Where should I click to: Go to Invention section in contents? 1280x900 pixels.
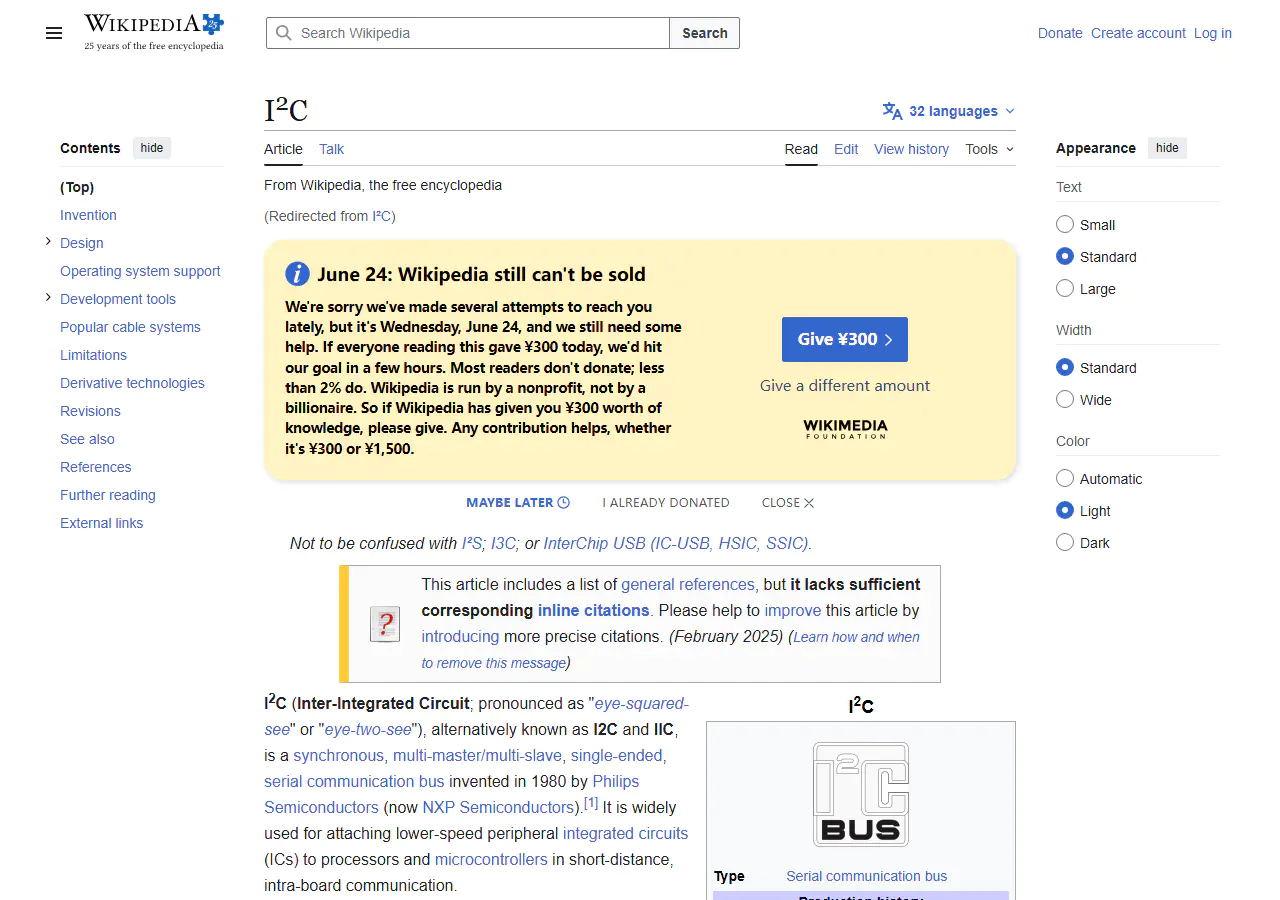88,215
